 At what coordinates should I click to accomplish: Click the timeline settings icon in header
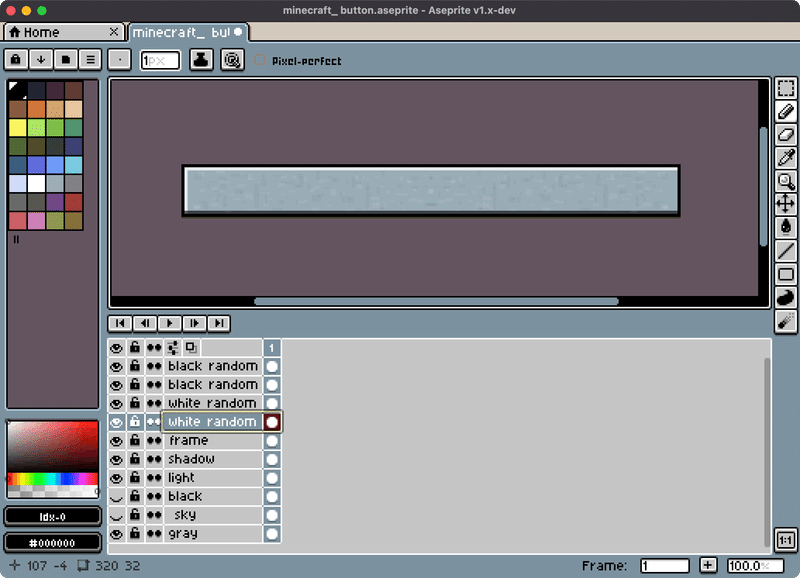coord(172,348)
